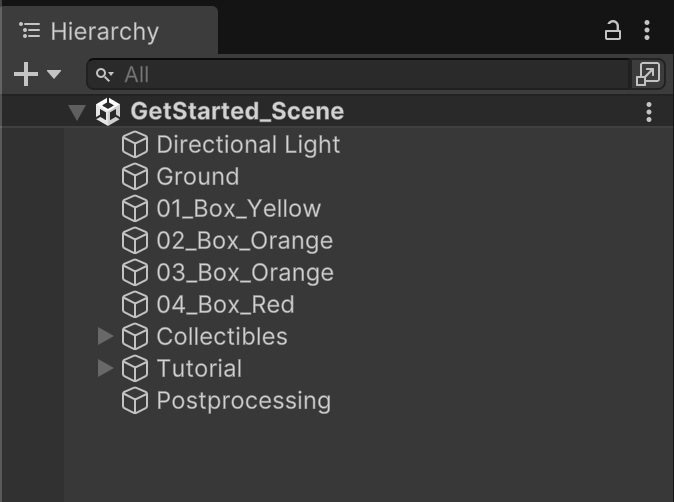
Task: Toggle the Hierarchy panel lock icon
Action: tap(613, 31)
